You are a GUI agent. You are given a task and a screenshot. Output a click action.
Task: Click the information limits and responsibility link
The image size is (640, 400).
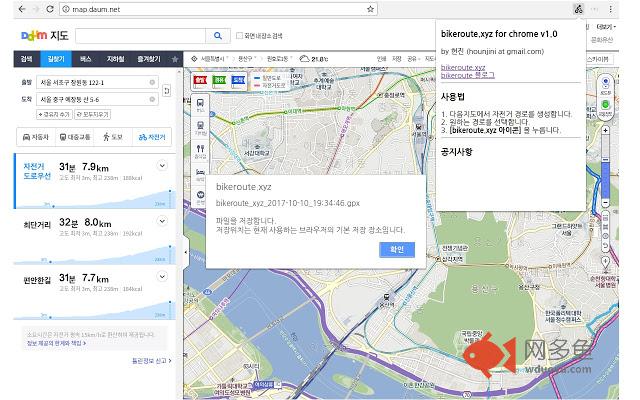[56, 343]
